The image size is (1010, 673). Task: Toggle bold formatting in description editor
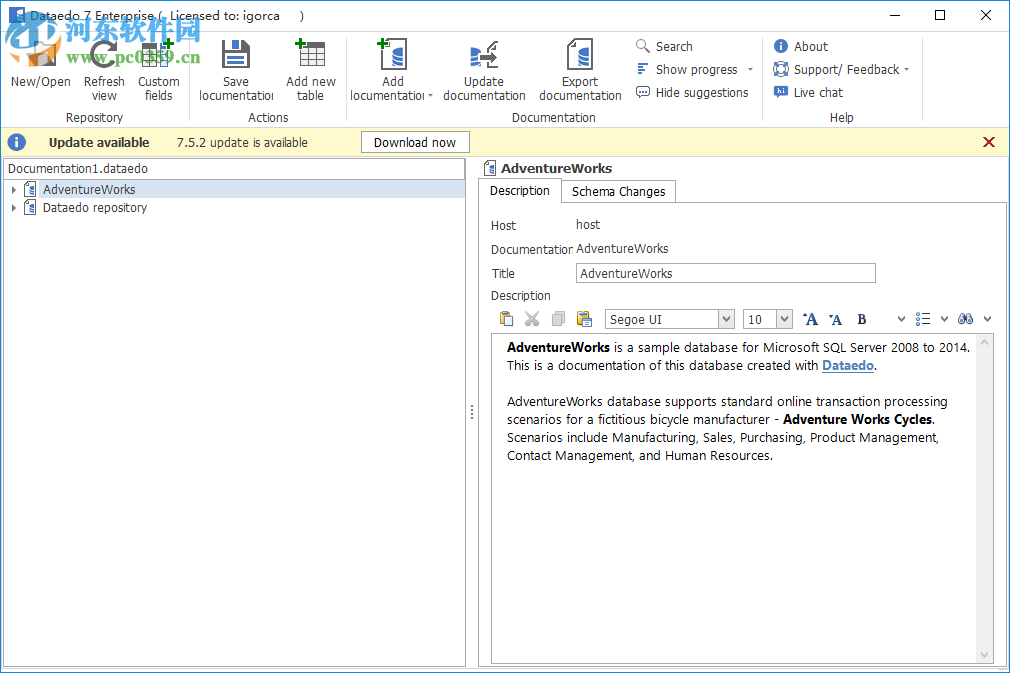point(862,320)
